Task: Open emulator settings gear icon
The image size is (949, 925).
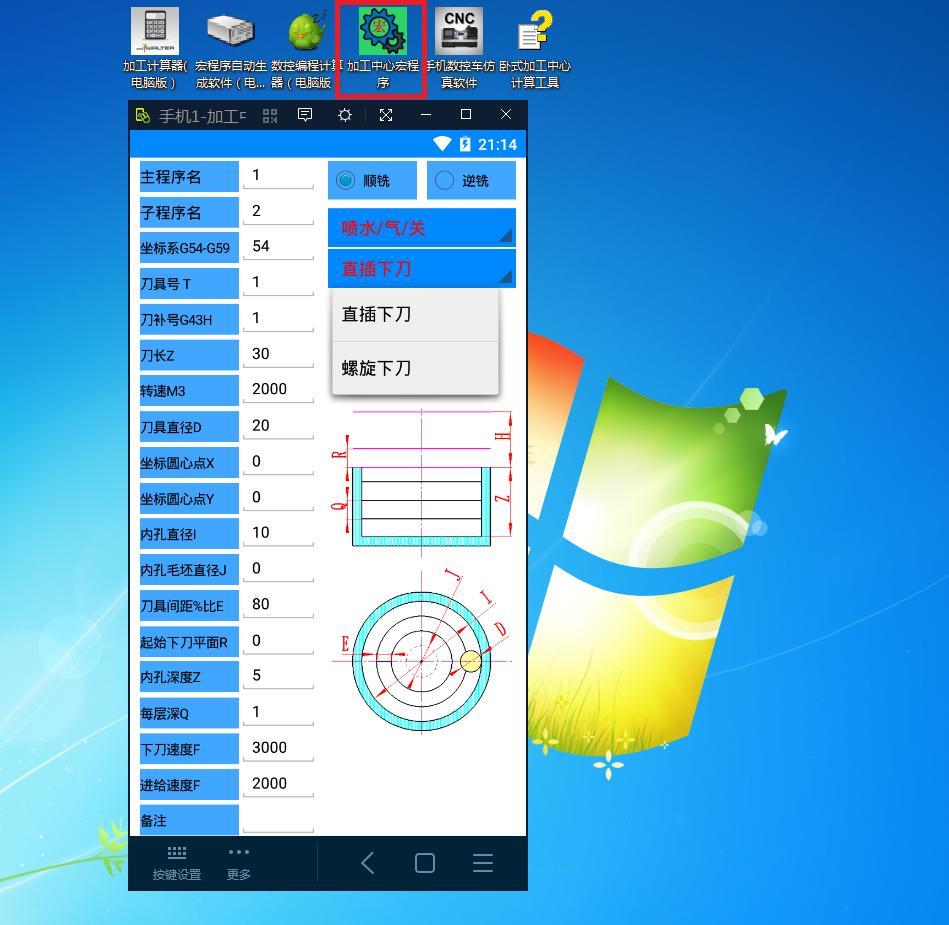Action: click(345, 115)
